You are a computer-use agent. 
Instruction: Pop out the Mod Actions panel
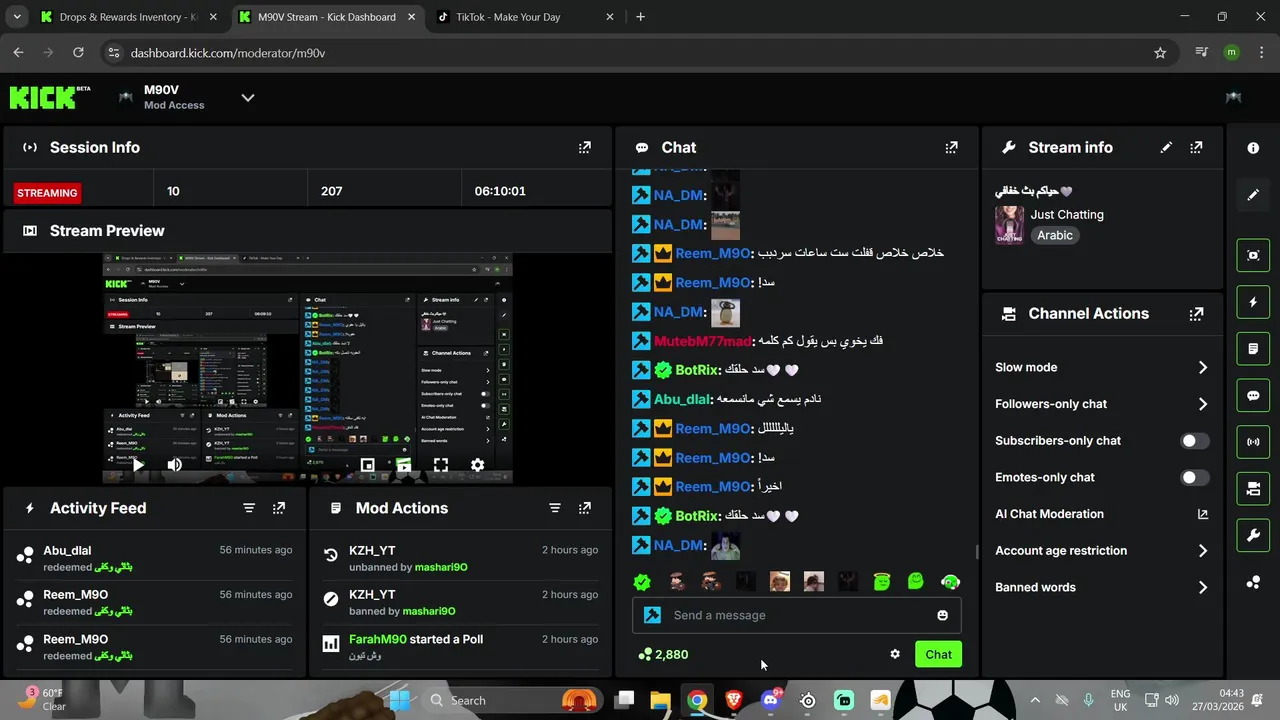(585, 508)
